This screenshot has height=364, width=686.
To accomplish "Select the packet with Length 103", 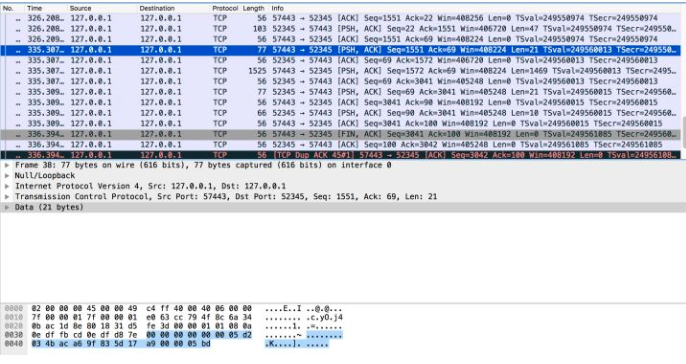I will 341,29.
